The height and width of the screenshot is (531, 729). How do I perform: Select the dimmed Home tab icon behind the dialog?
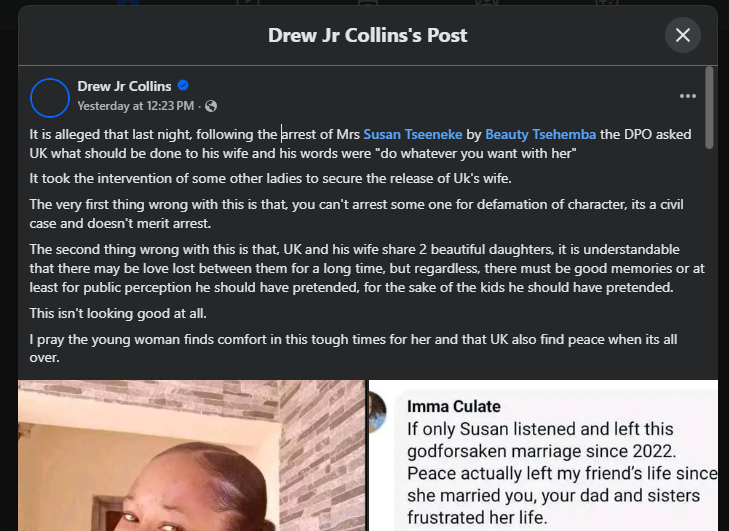coord(128,3)
